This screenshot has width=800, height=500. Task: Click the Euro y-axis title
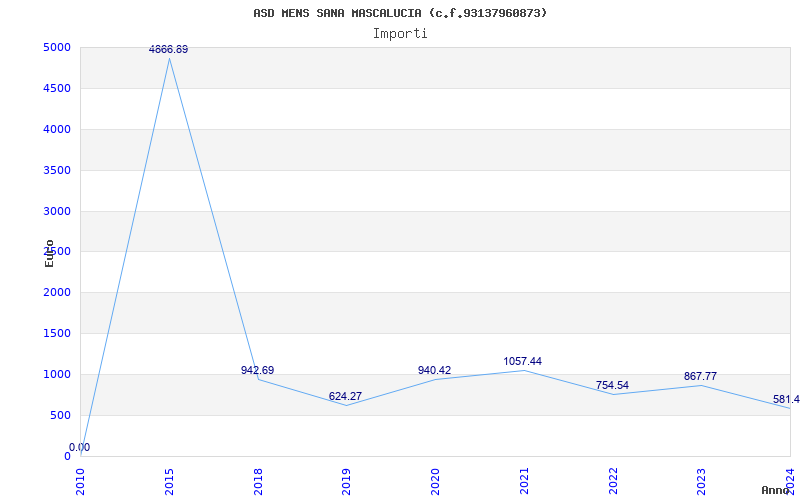tap(49, 253)
